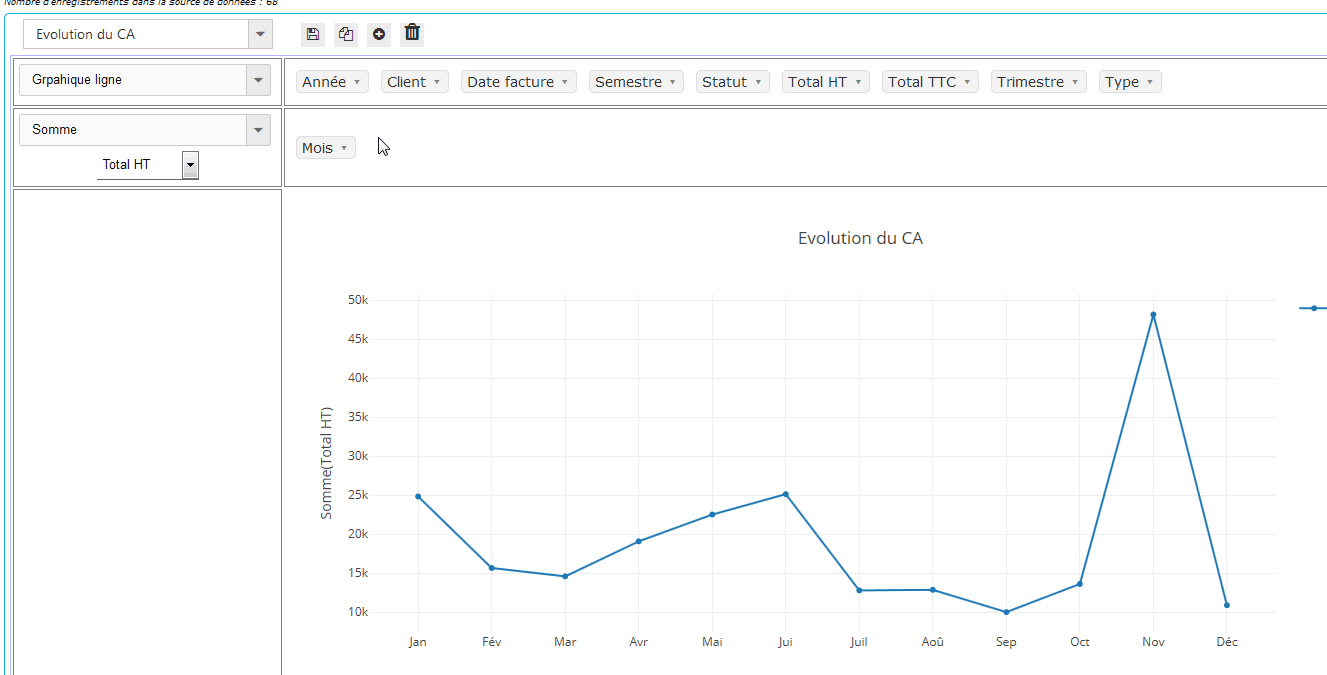
Task: Click the duplicate/copy report icon
Action: point(346,34)
